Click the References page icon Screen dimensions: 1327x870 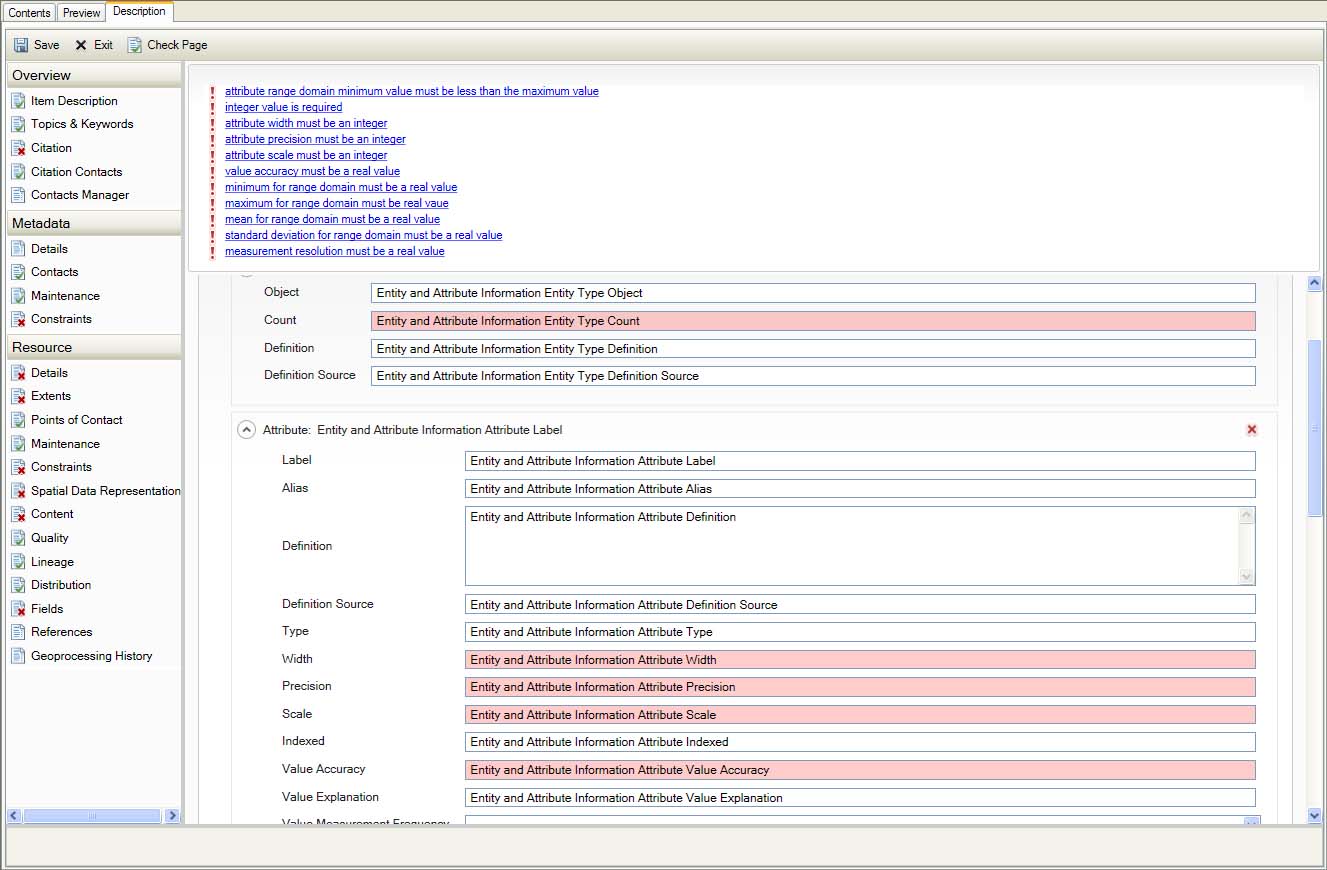(18, 632)
